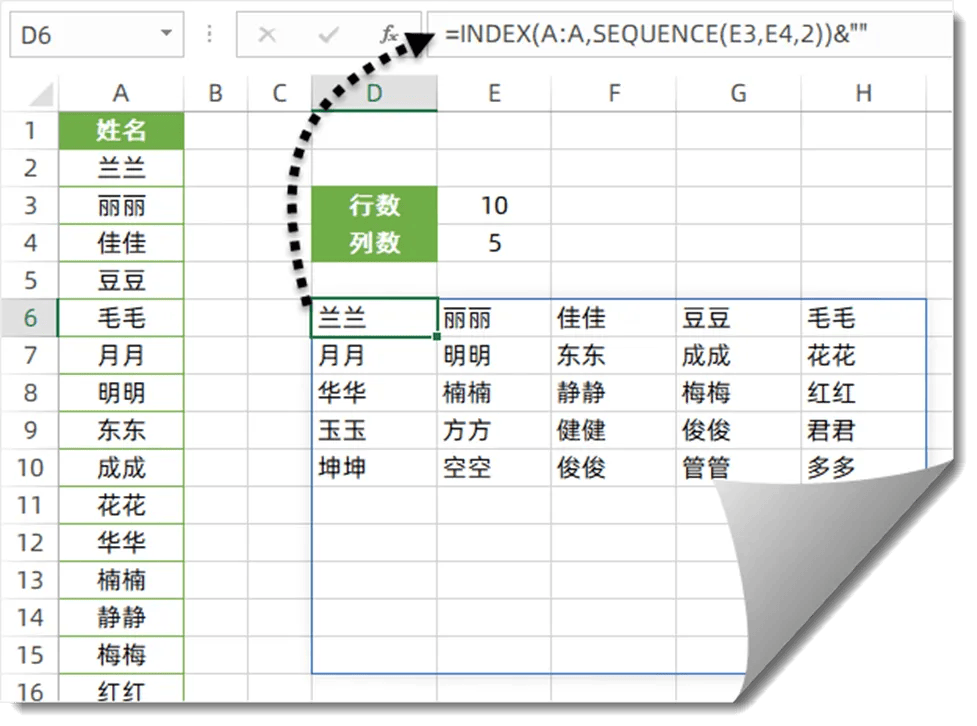Select row 13 header
The image size is (977, 726).
(x=30, y=580)
